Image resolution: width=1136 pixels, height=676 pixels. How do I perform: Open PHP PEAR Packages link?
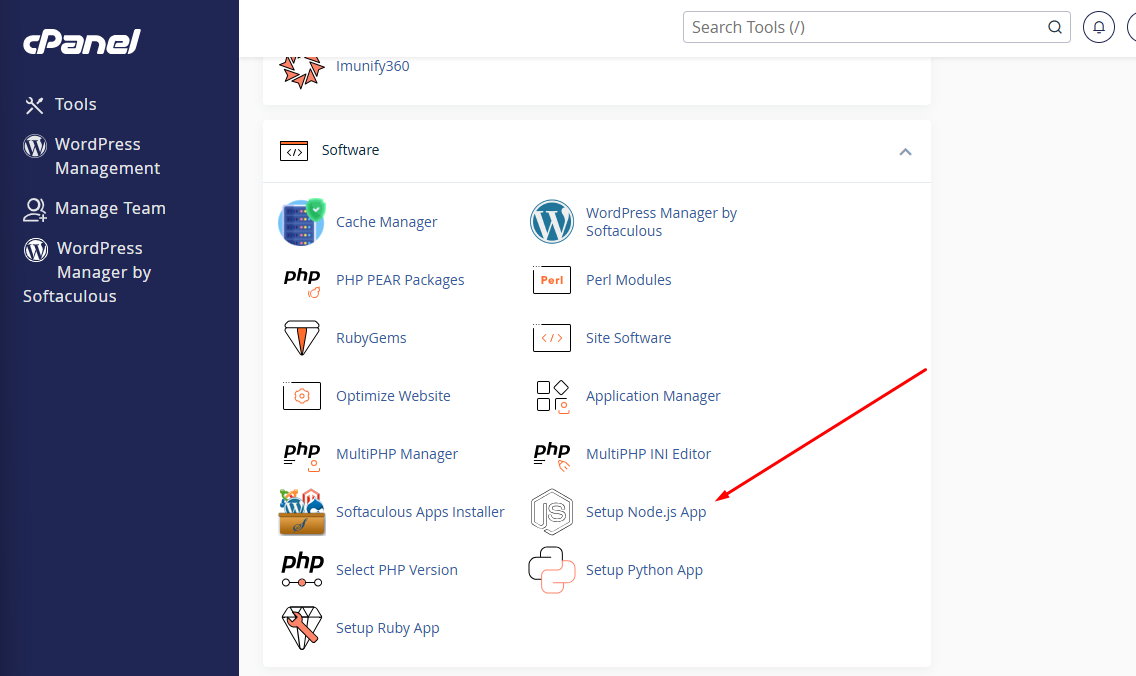(x=400, y=280)
